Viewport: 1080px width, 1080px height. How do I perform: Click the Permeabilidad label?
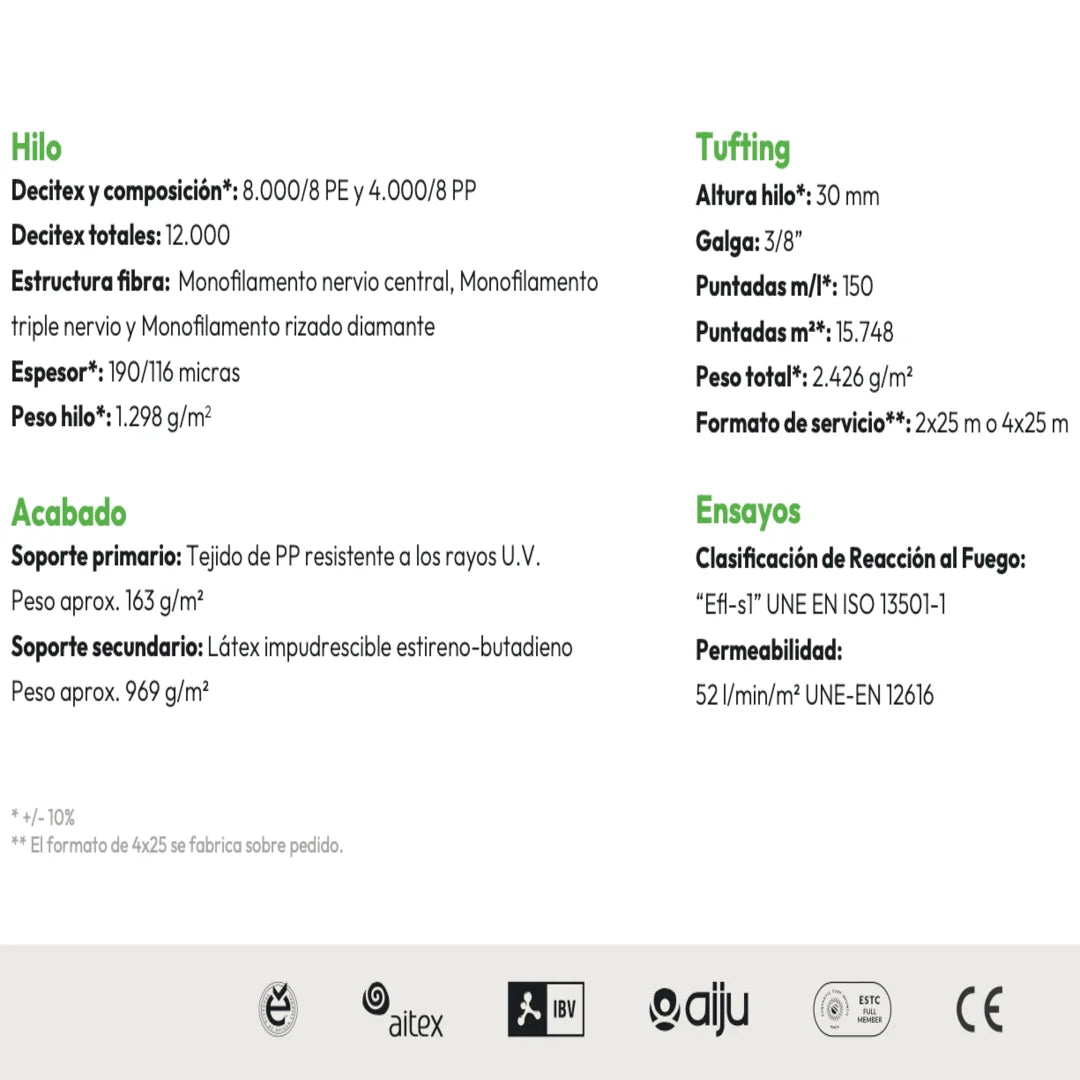click(769, 651)
